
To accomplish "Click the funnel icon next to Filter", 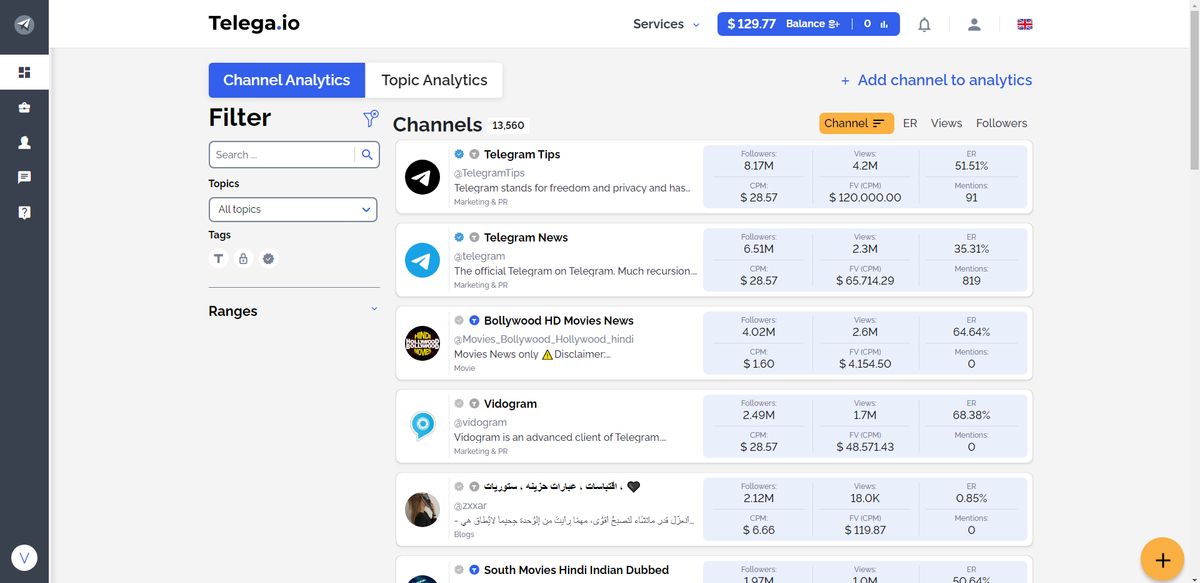I will (371, 117).
